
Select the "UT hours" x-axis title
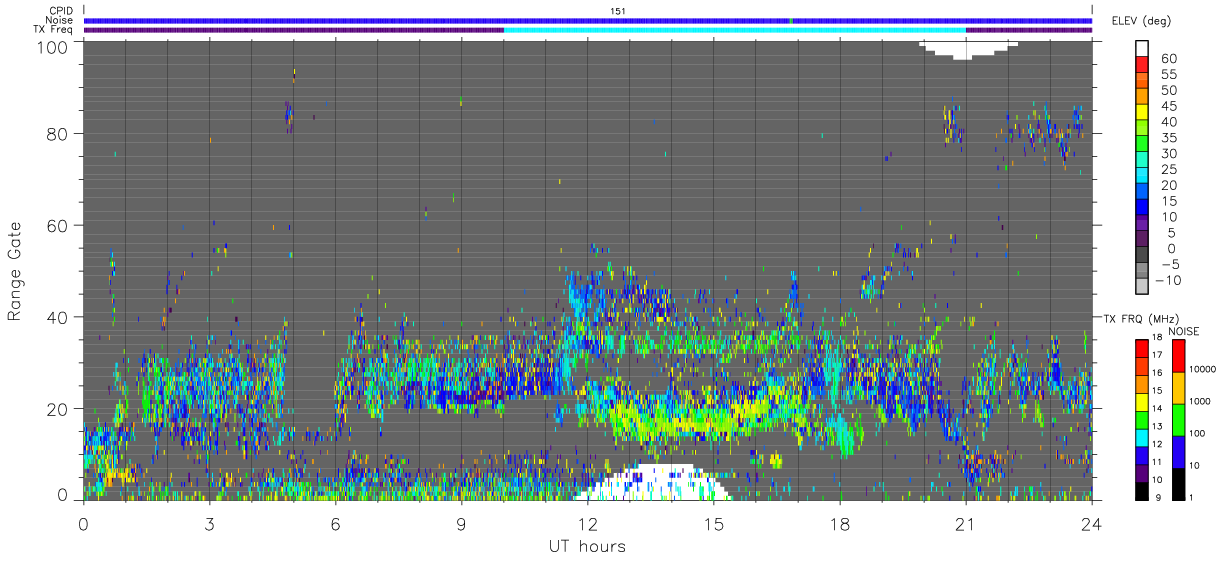[586, 546]
